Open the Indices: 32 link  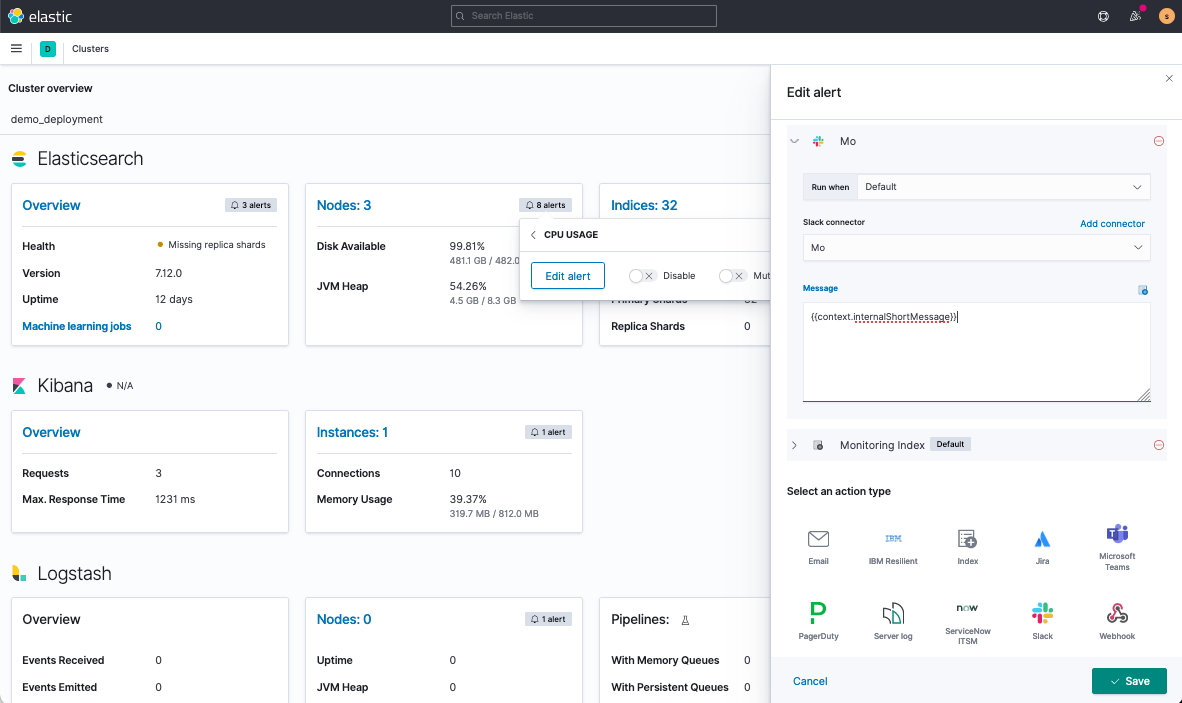[x=644, y=206]
